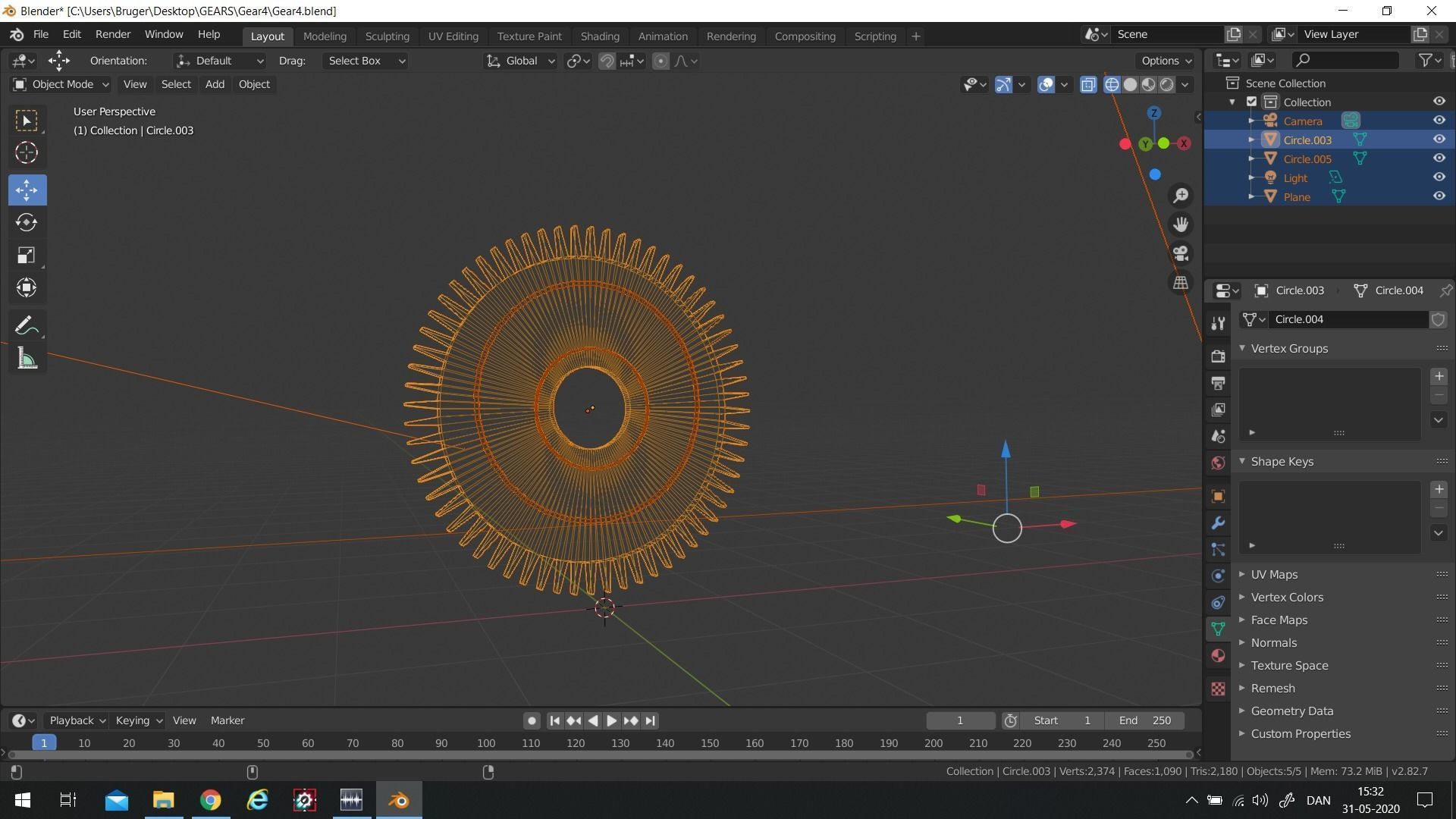Click the End frame 250 field
The width and height of the screenshot is (1456, 819).
pyautogui.click(x=1144, y=720)
